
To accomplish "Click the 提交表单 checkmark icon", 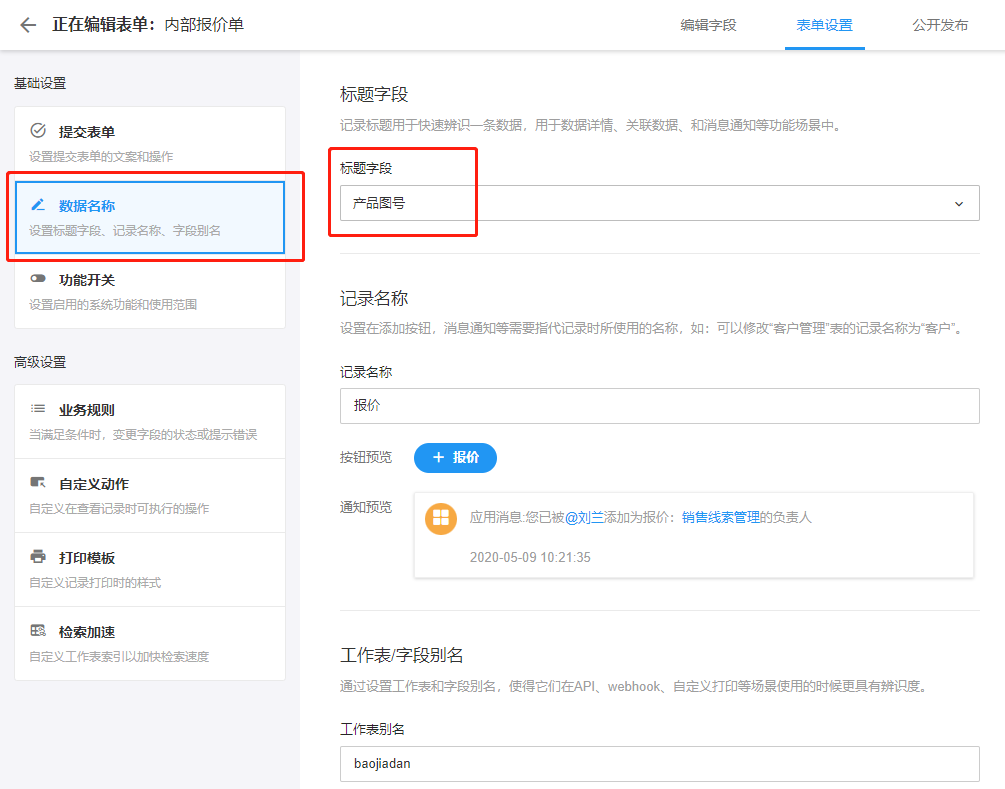I will (x=38, y=131).
